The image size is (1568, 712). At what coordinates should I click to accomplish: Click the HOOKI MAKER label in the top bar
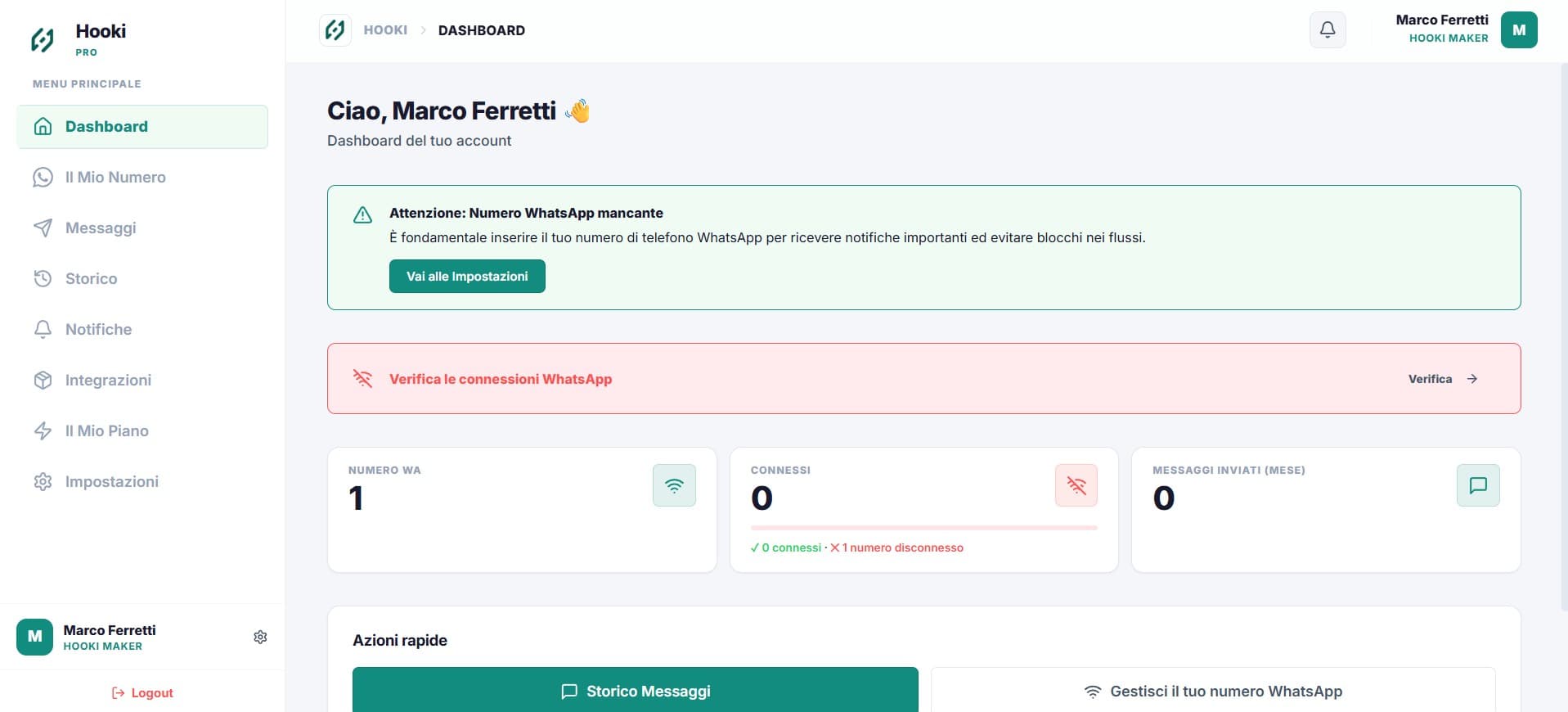[1449, 38]
